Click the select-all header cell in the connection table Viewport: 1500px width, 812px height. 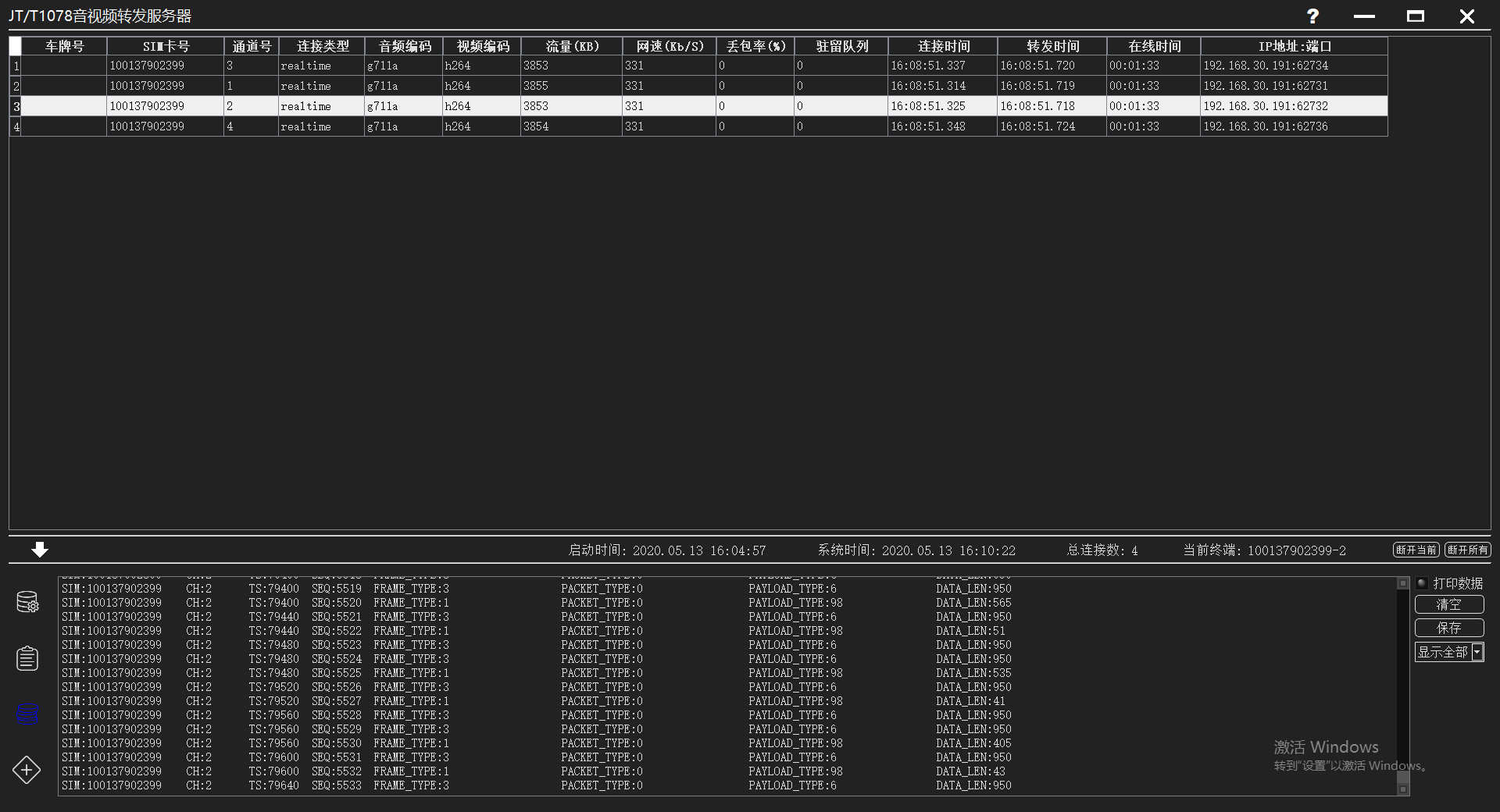(x=15, y=46)
